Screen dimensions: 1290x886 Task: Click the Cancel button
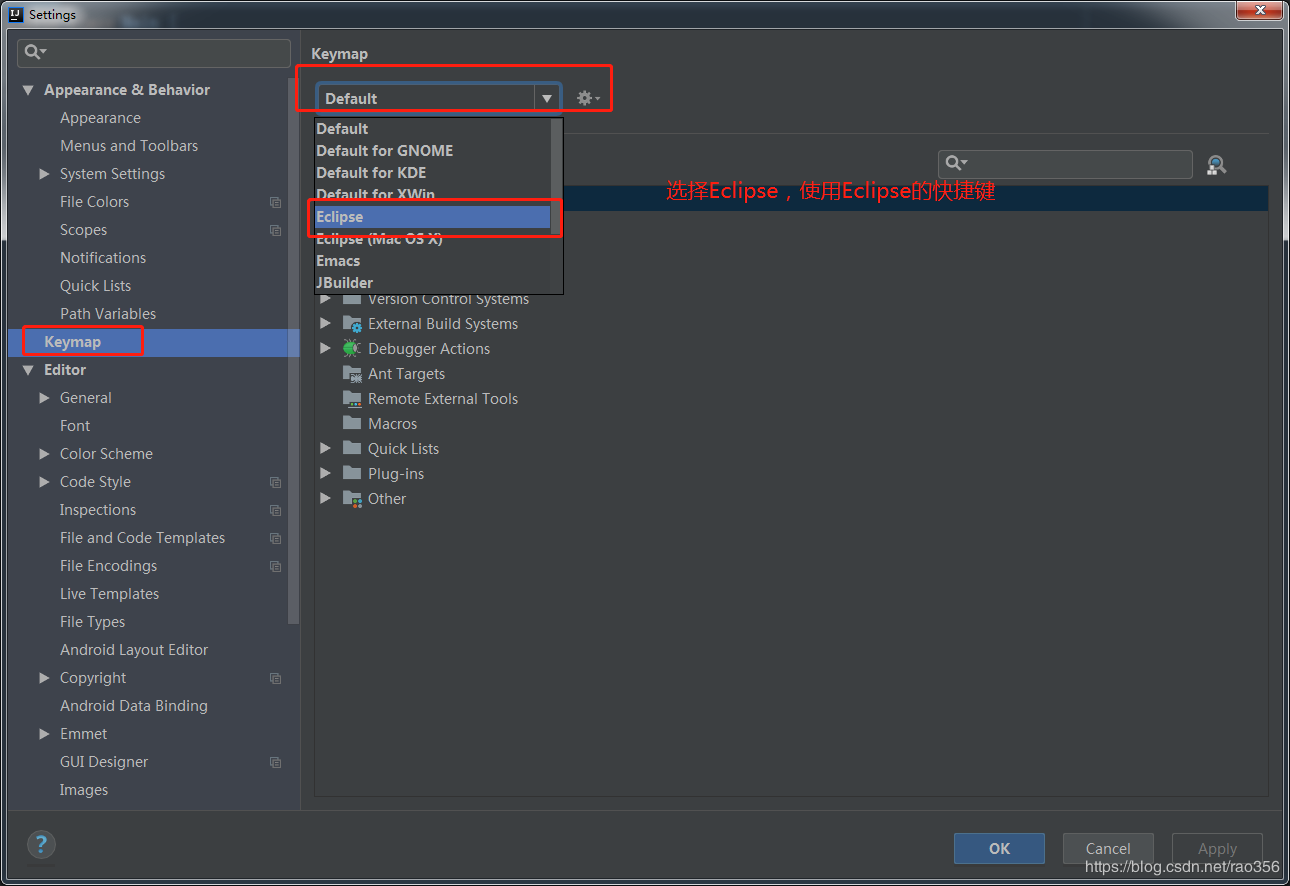pyautogui.click(x=1108, y=848)
